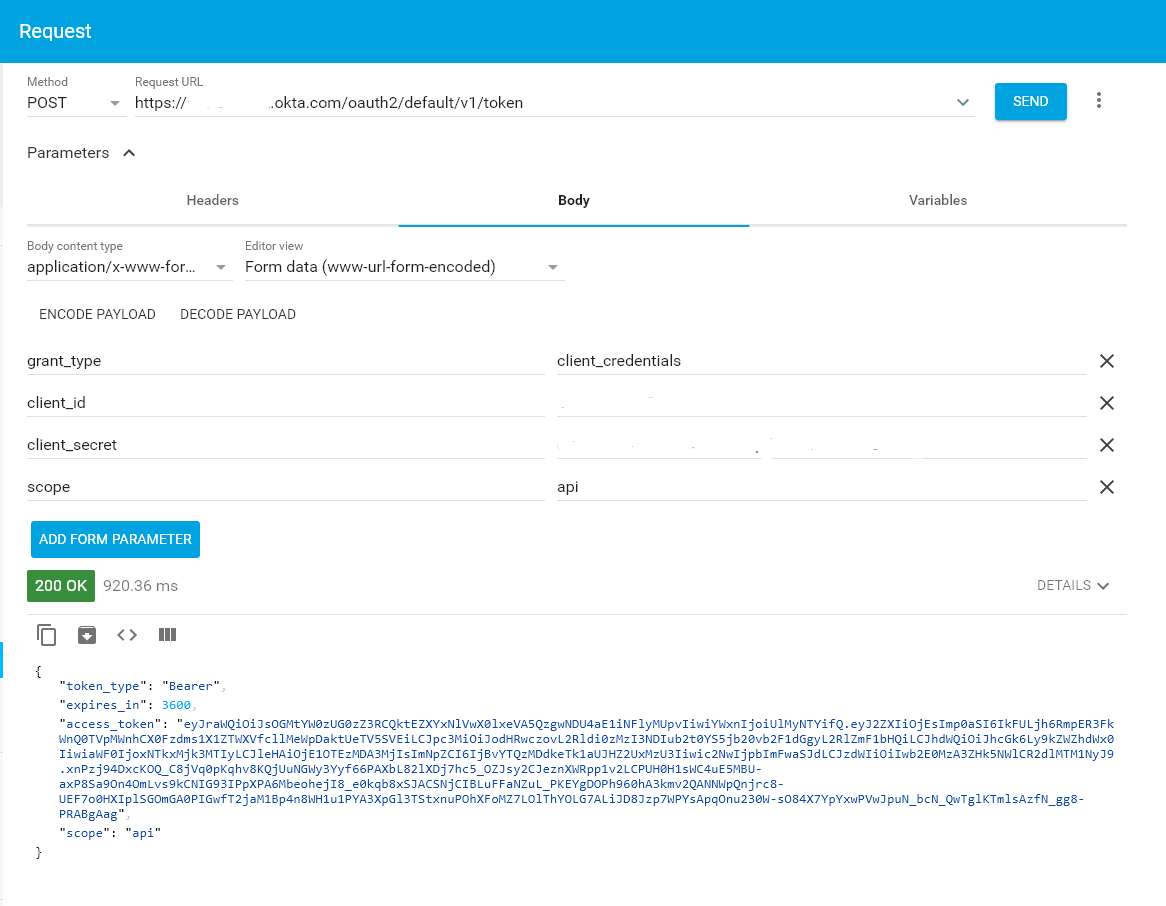
Task: Open the table view columns icon
Action: coord(167,635)
